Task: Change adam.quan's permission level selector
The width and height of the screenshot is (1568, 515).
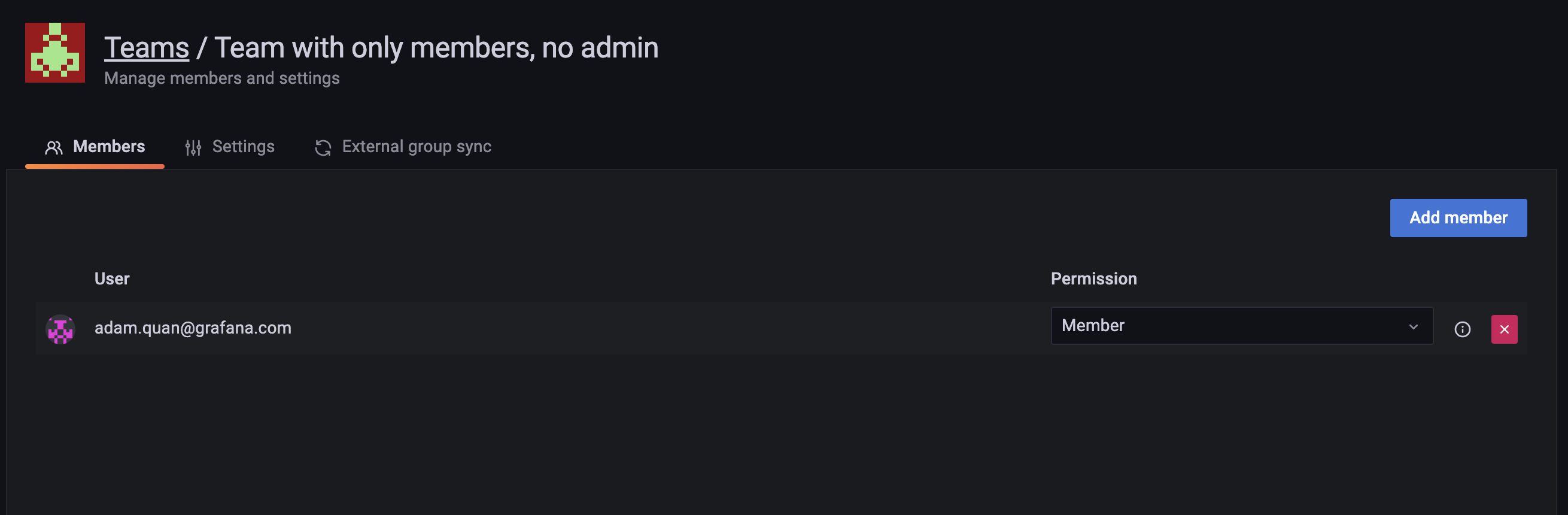Action: pyautogui.click(x=1242, y=326)
